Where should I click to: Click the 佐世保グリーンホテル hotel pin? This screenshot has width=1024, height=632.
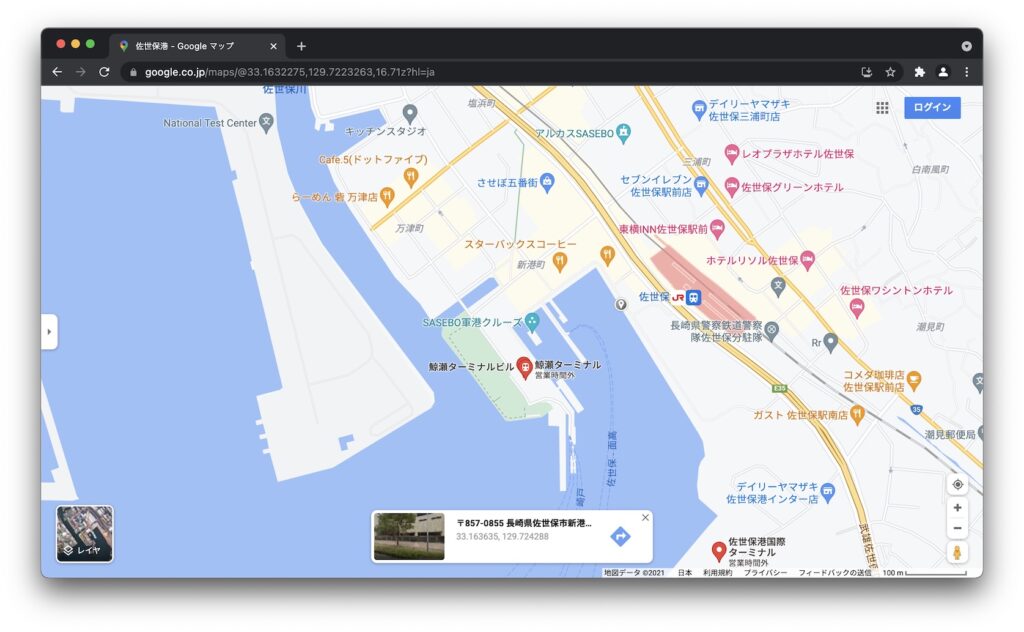(732, 187)
